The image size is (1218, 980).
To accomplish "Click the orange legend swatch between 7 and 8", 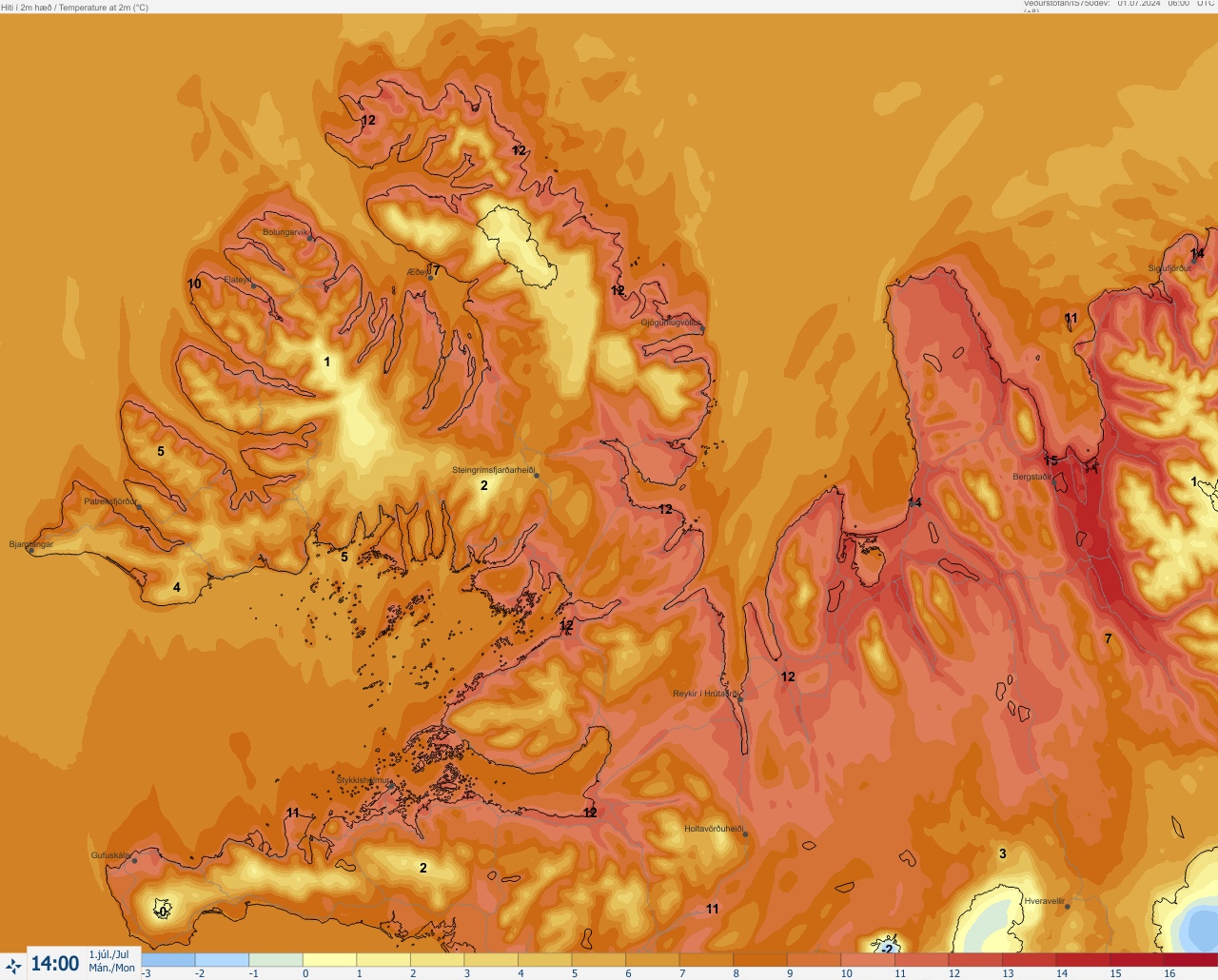I will click(x=707, y=960).
